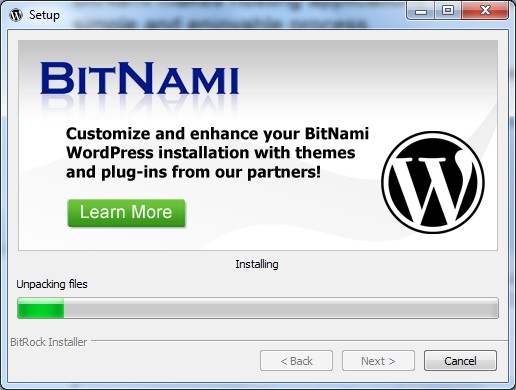Close the Setup window
The height and width of the screenshot is (390, 516).
point(485,11)
